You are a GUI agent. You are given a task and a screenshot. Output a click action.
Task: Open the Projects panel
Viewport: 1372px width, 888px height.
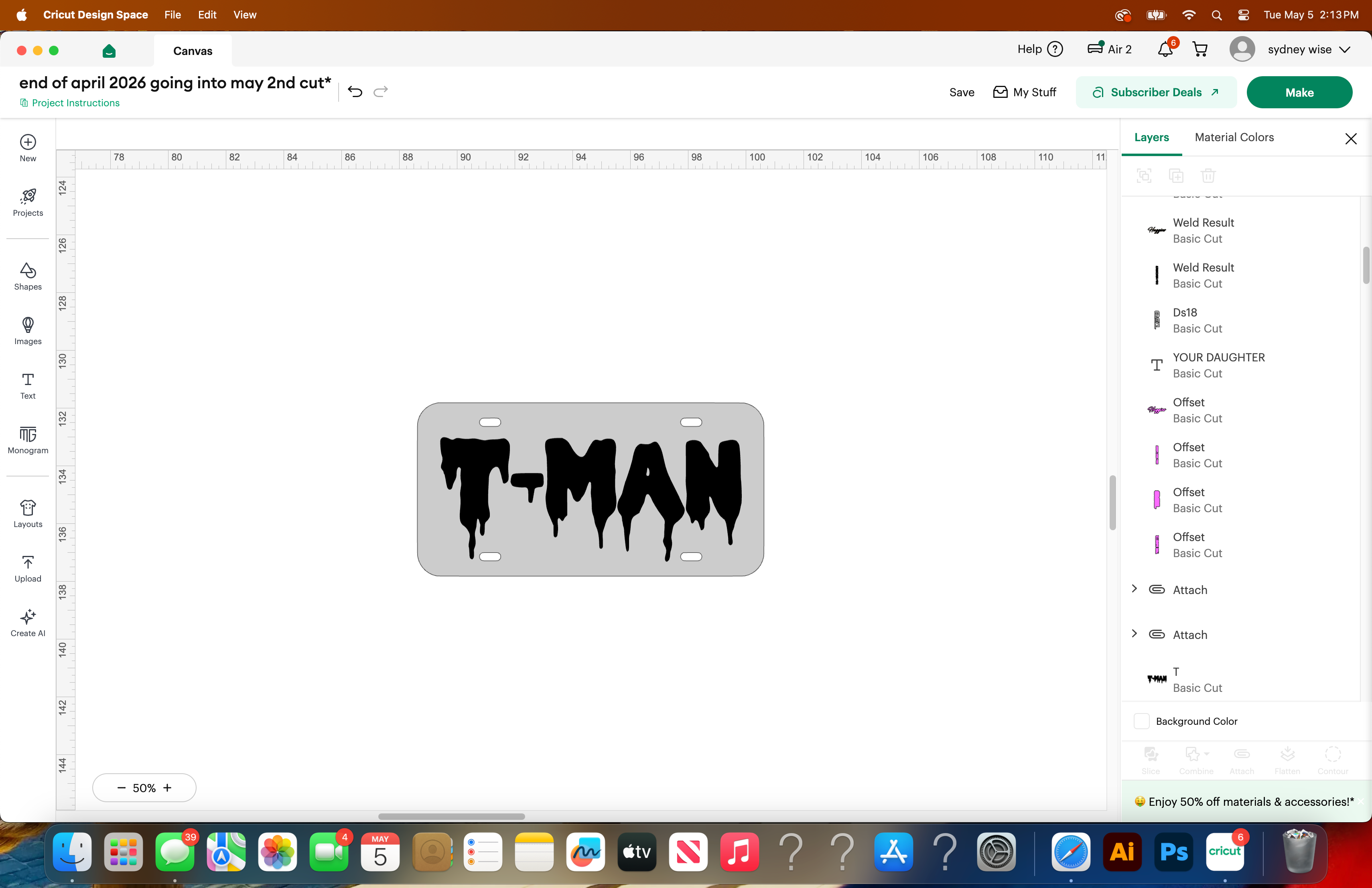28,203
